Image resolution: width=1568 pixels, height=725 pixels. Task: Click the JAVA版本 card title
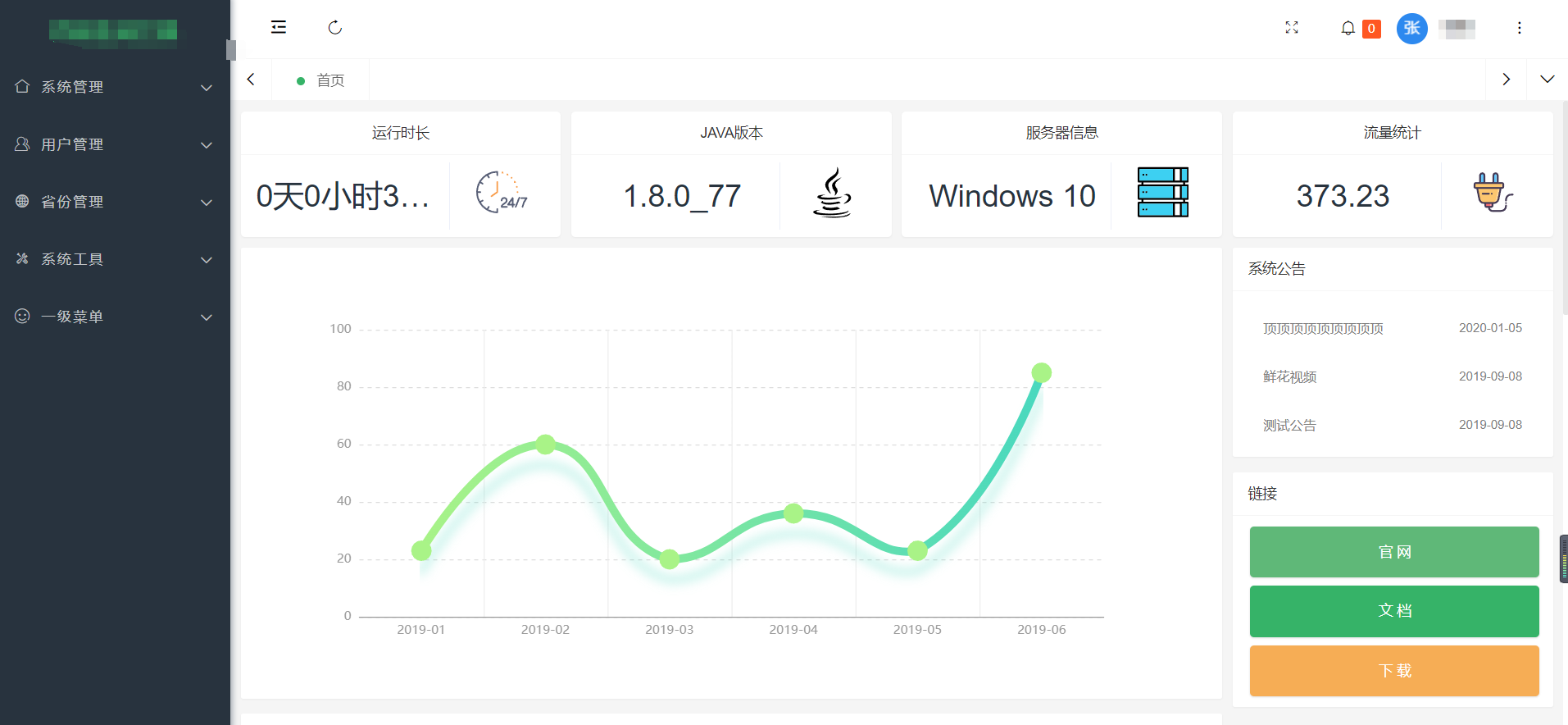(731, 133)
